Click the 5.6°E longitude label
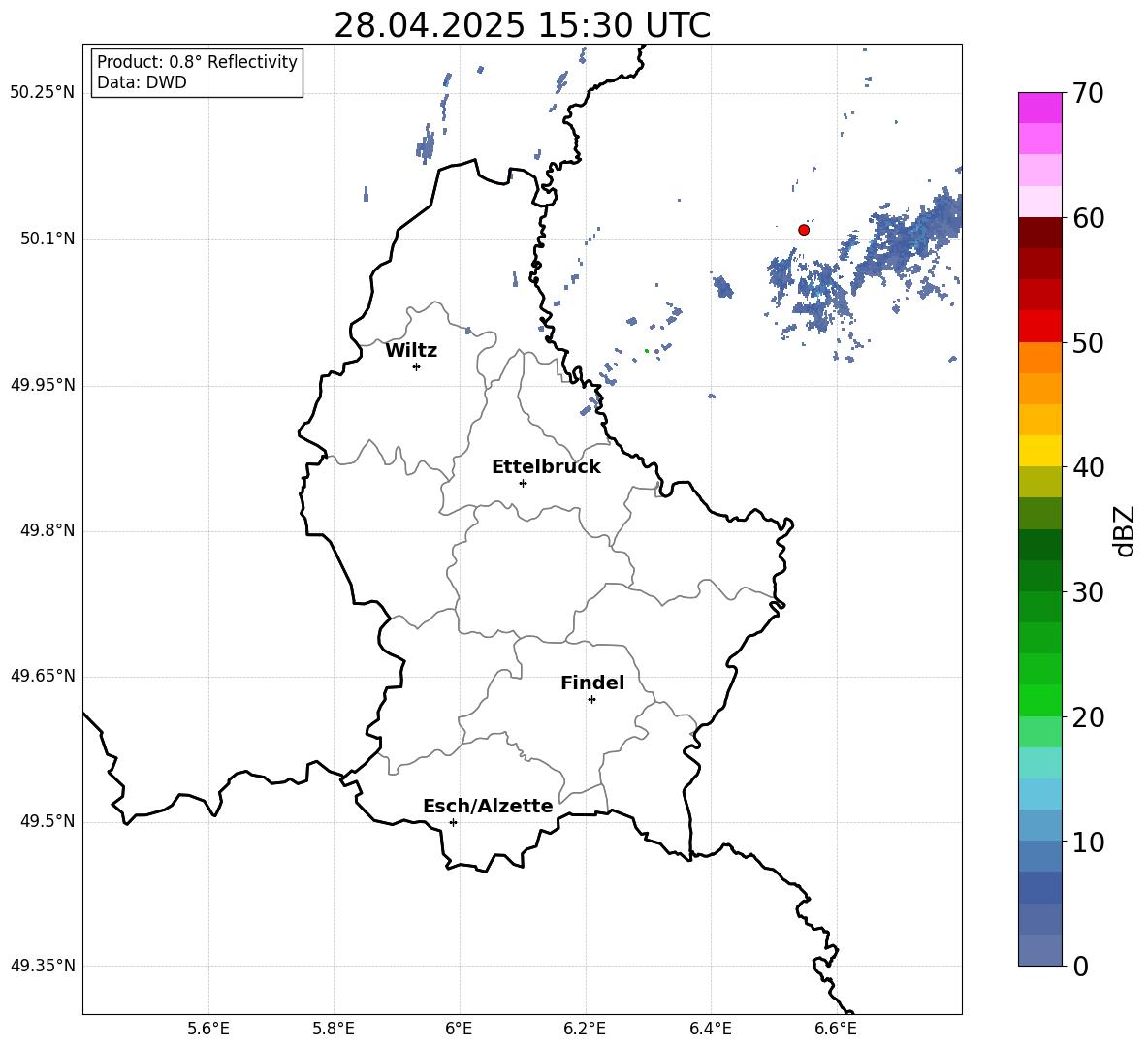 click(x=208, y=1029)
